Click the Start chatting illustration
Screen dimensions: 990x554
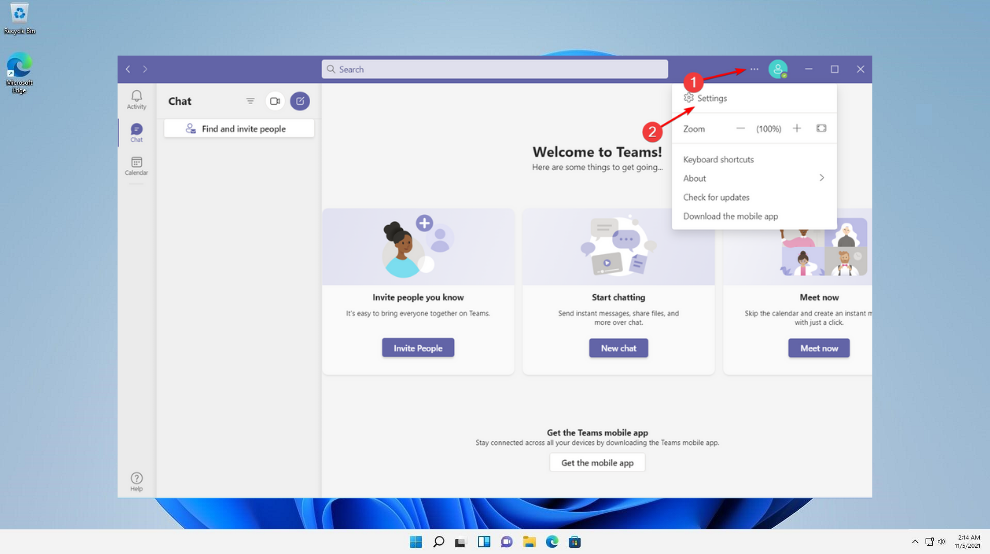[619, 247]
